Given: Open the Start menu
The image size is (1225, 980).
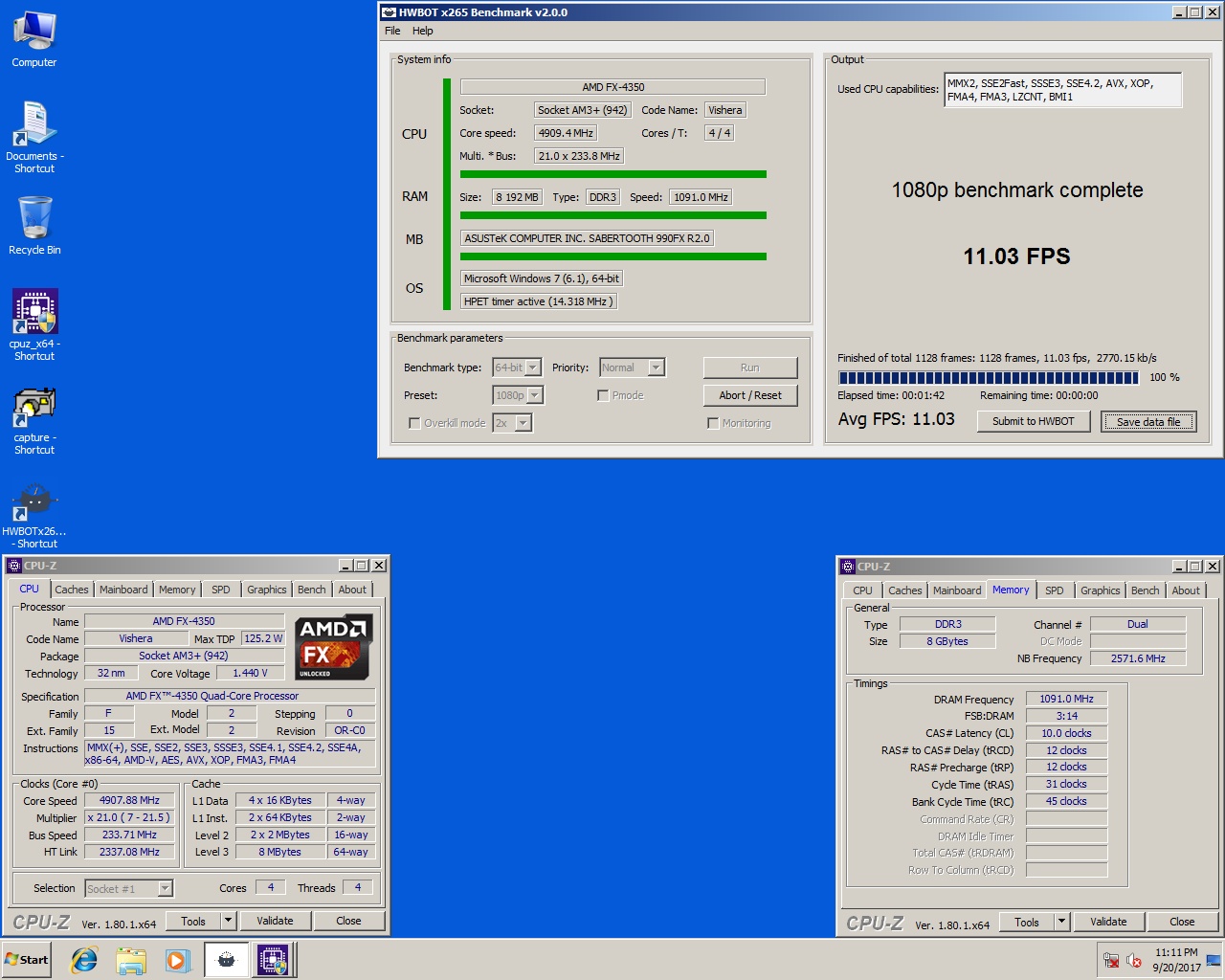Looking at the screenshot, I should click(27, 960).
